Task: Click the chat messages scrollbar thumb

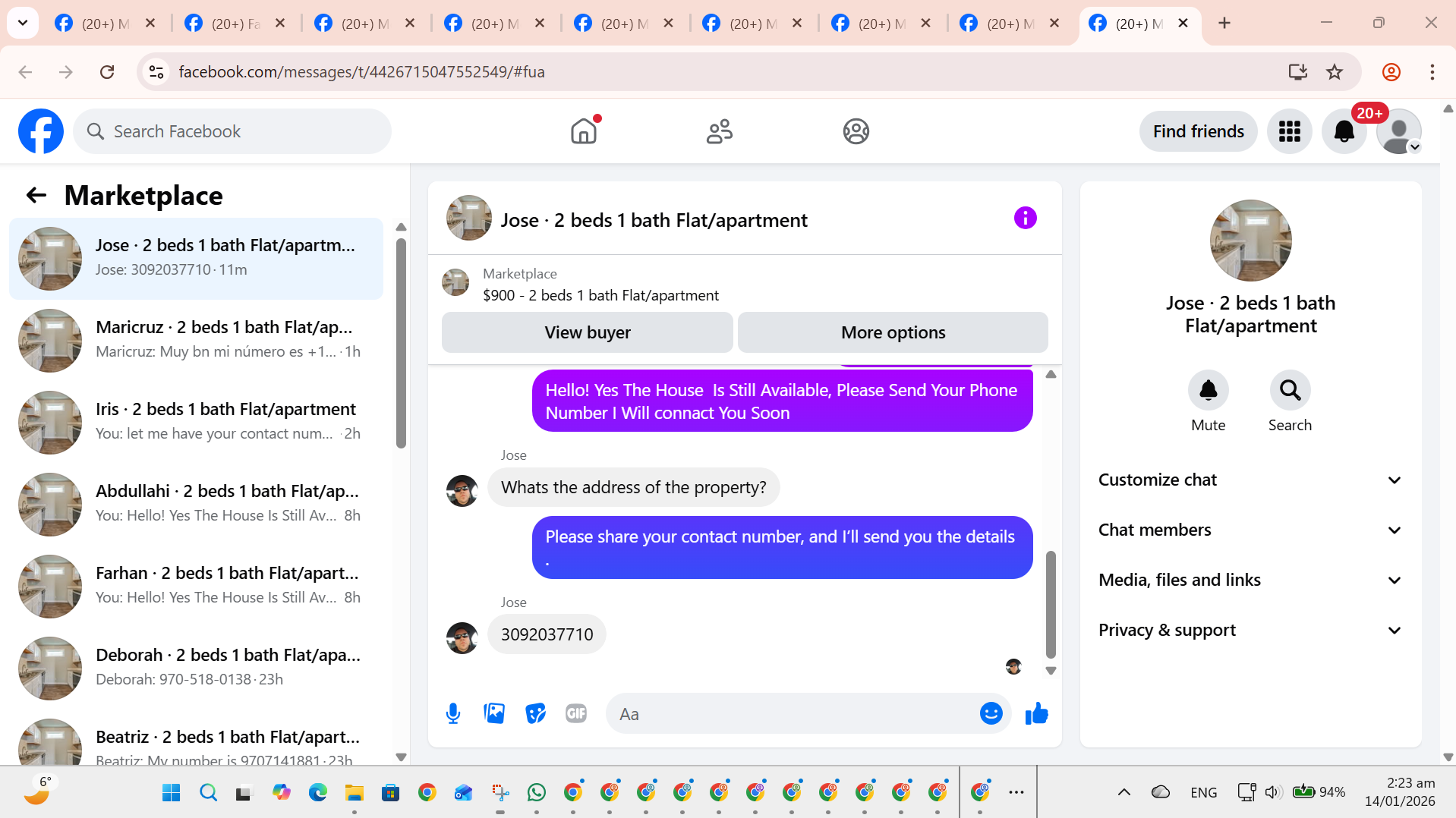Action: pos(1051,604)
